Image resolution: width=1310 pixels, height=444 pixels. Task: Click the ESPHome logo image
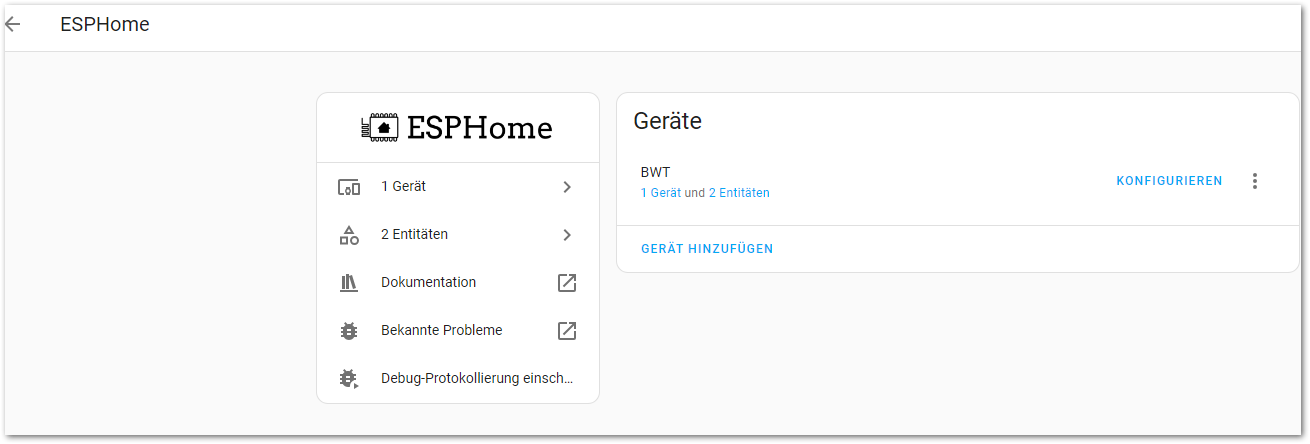[457, 128]
